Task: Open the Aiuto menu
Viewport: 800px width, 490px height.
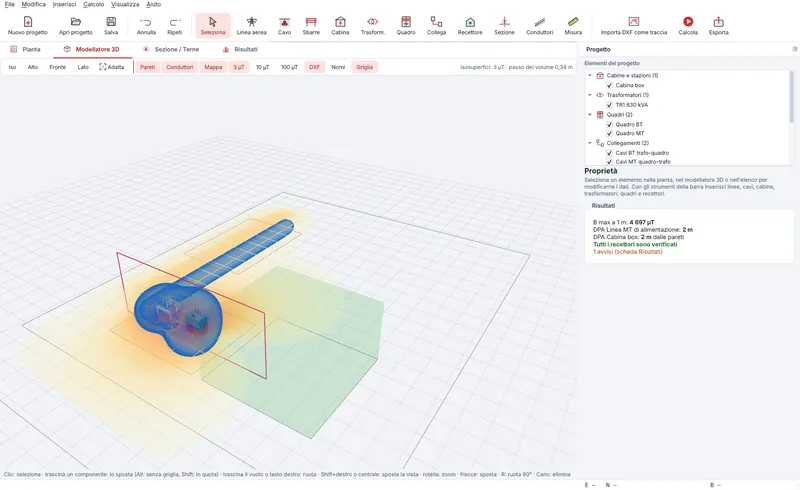Action: click(x=154, y=4)
